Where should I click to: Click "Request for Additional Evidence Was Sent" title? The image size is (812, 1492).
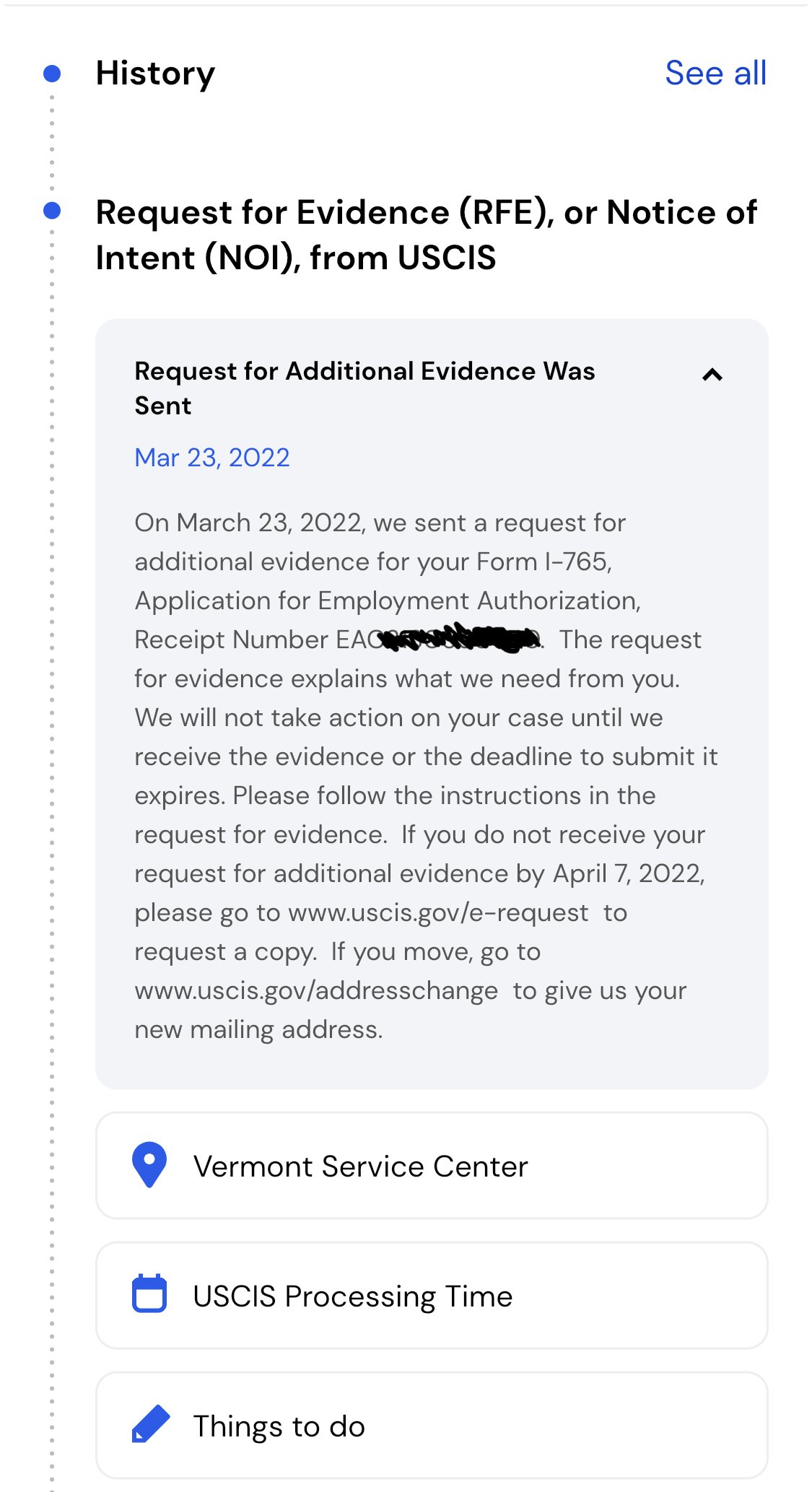click(x=364, y=388)
